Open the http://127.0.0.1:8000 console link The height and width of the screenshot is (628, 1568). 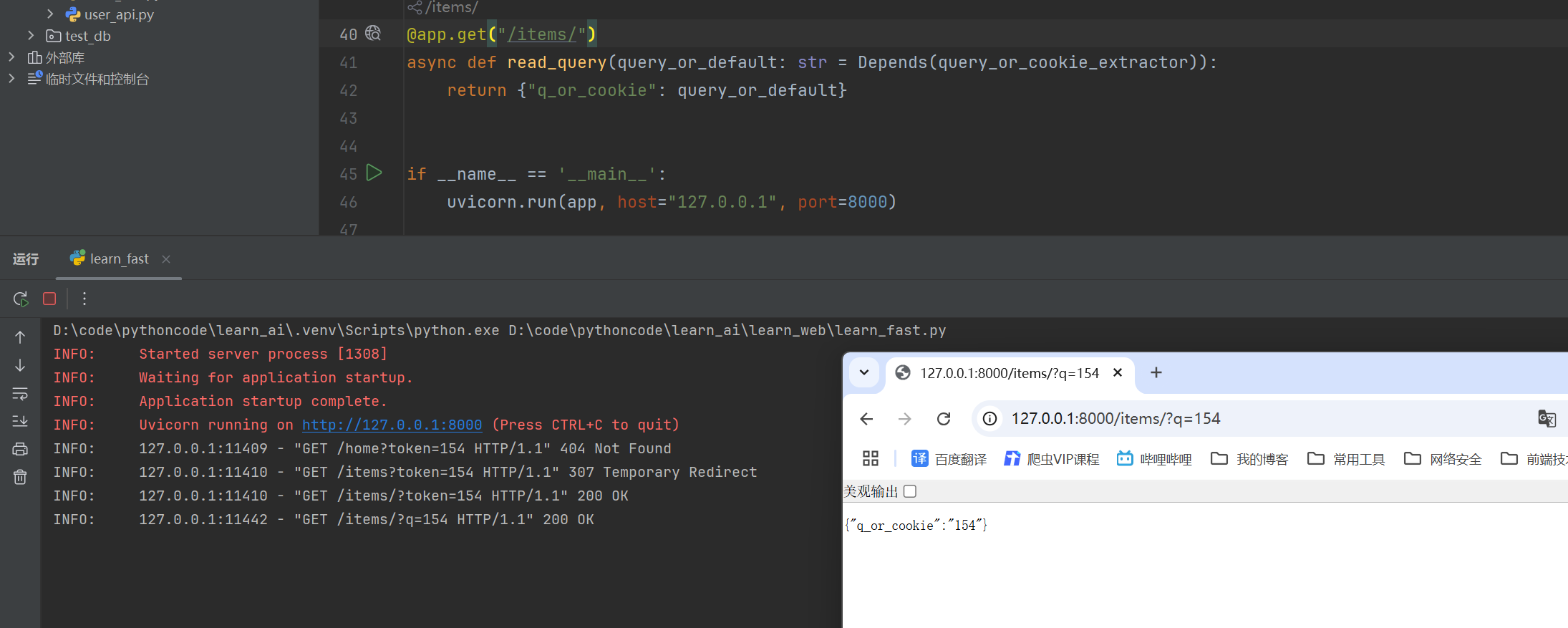tap(392, 425)
